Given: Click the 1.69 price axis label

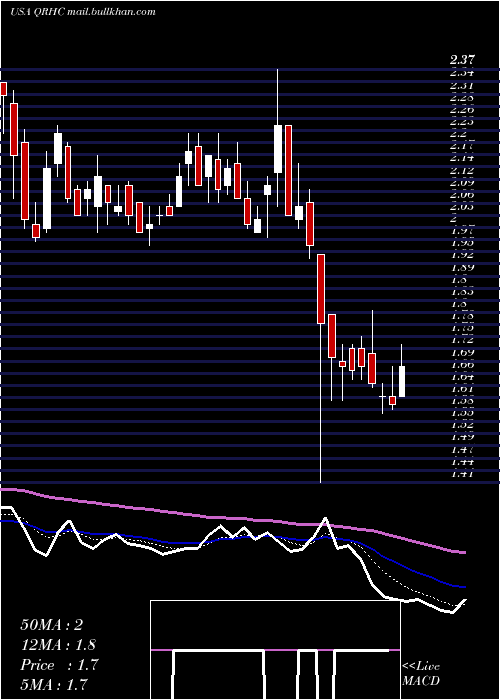Looking at the screenshot, I should coord(463,353).
